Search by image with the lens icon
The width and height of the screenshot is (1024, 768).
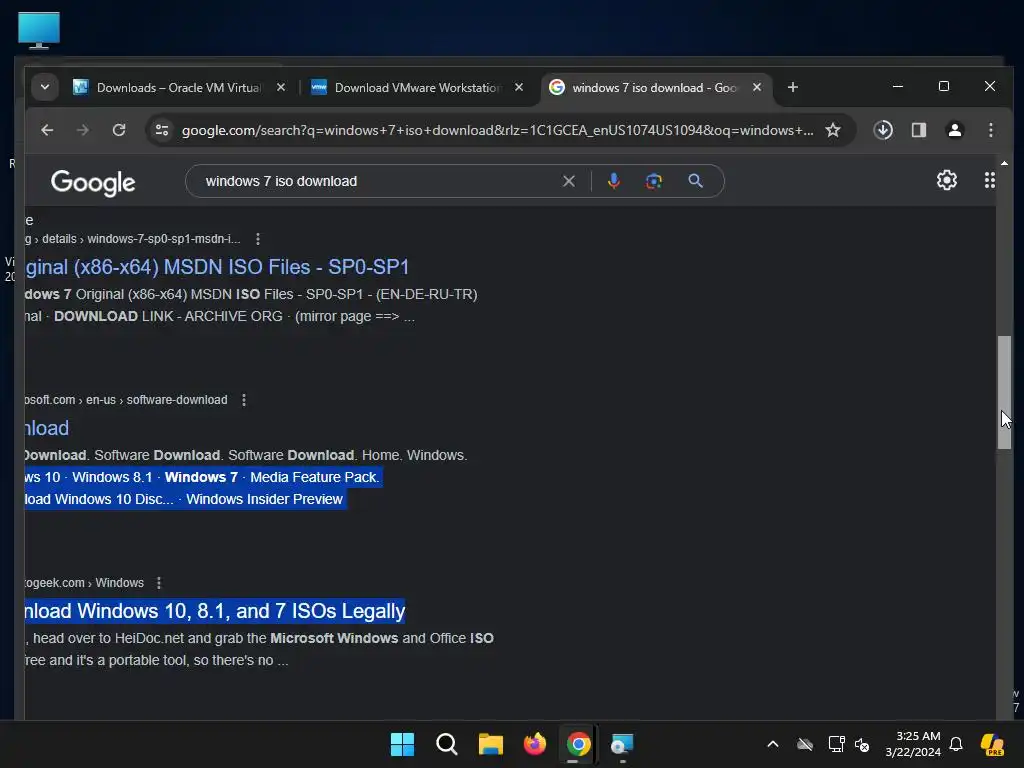click(654, 181)
